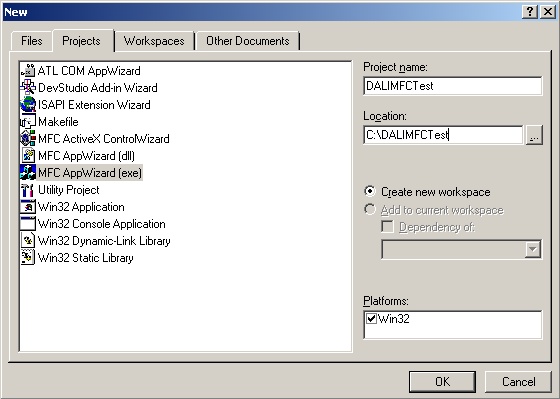Select the Makefile text entry
Screen dimensions: 560x399
tap(58, 122)
